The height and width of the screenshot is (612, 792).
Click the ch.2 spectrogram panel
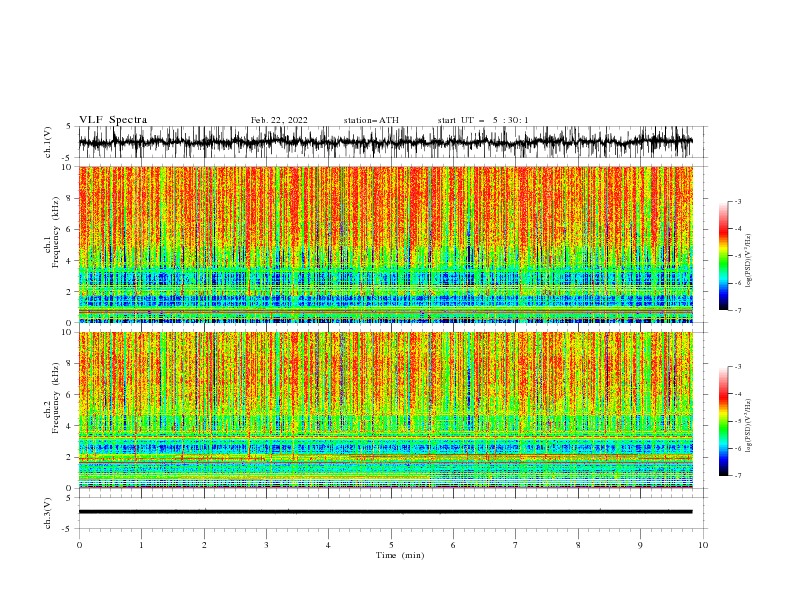385,410
